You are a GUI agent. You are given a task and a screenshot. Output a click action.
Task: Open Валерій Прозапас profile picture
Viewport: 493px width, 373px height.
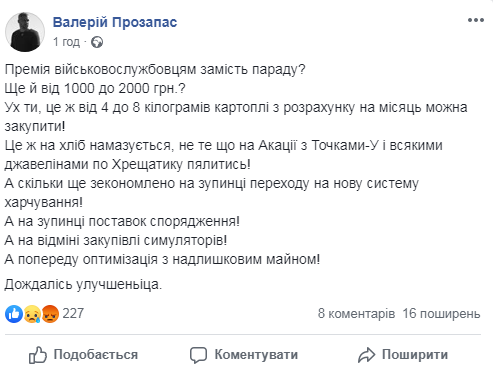click(x=25, y=32)
